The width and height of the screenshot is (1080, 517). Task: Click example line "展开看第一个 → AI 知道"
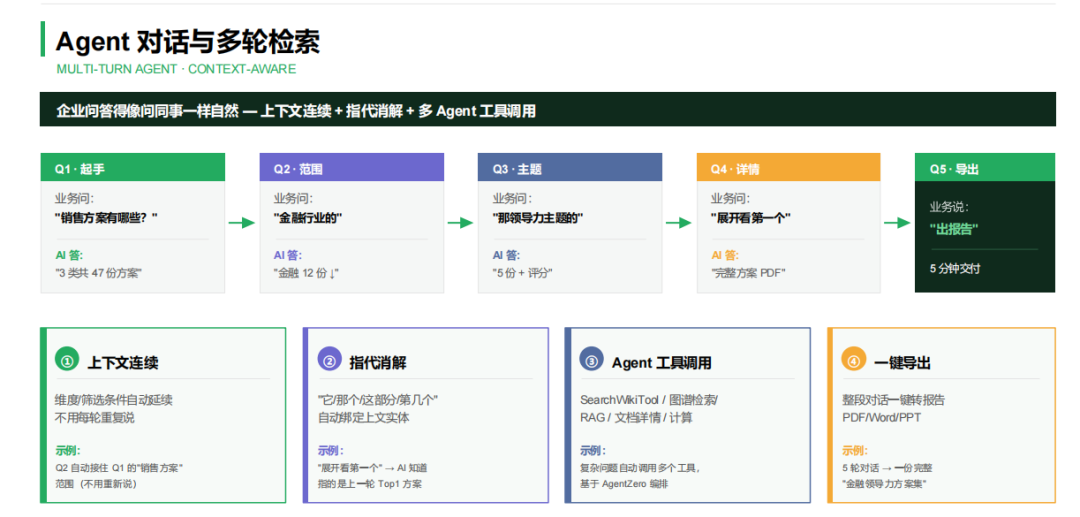(372, 468)
